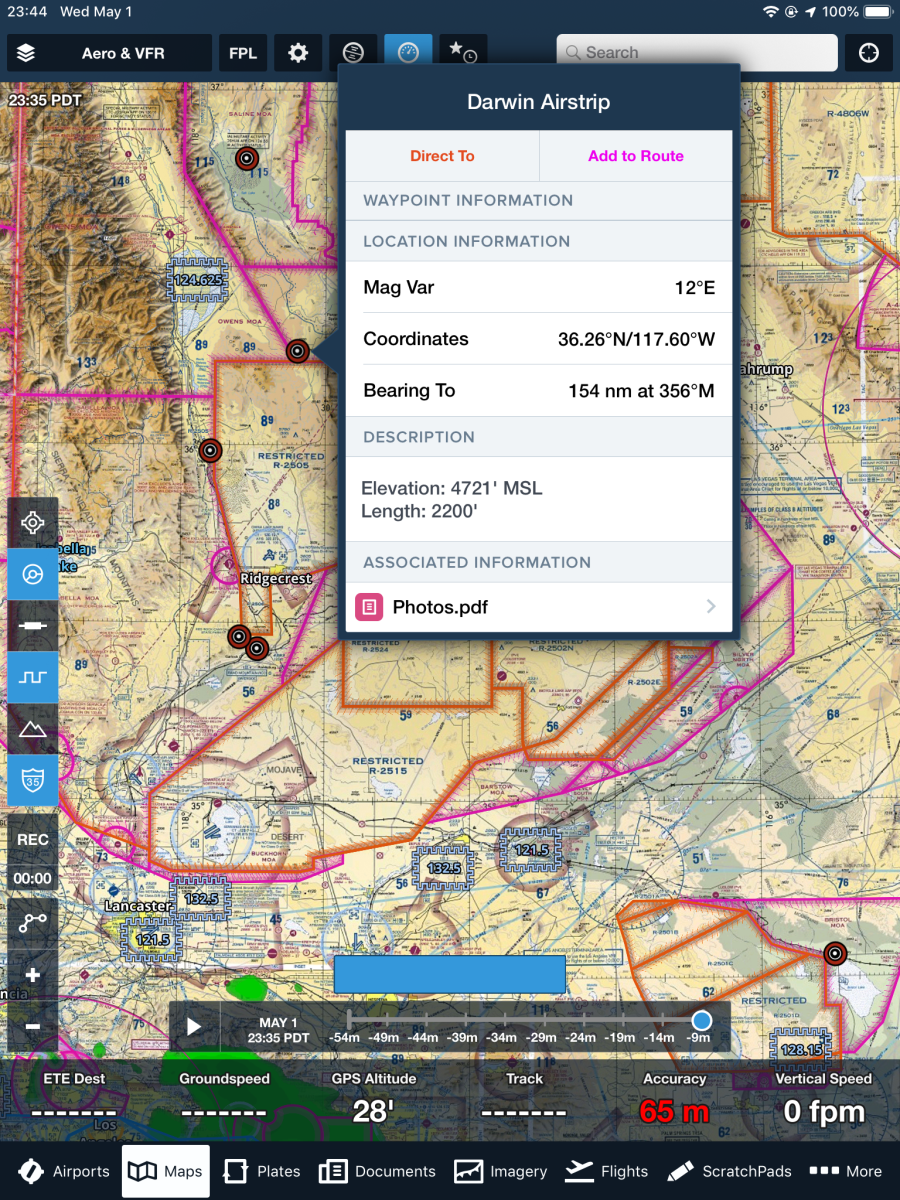Open the FPL flight plan panel
This screenshot has width=900, height=1200.
pyautogui.click(x=243, y=53)
